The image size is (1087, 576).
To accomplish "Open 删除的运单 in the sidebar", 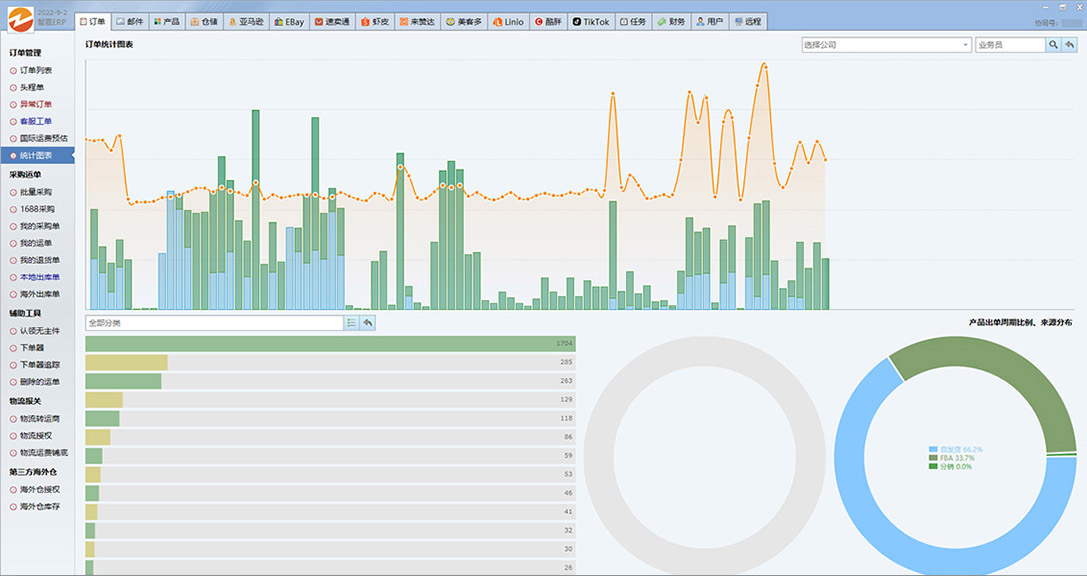I will [x=40, y=382].
